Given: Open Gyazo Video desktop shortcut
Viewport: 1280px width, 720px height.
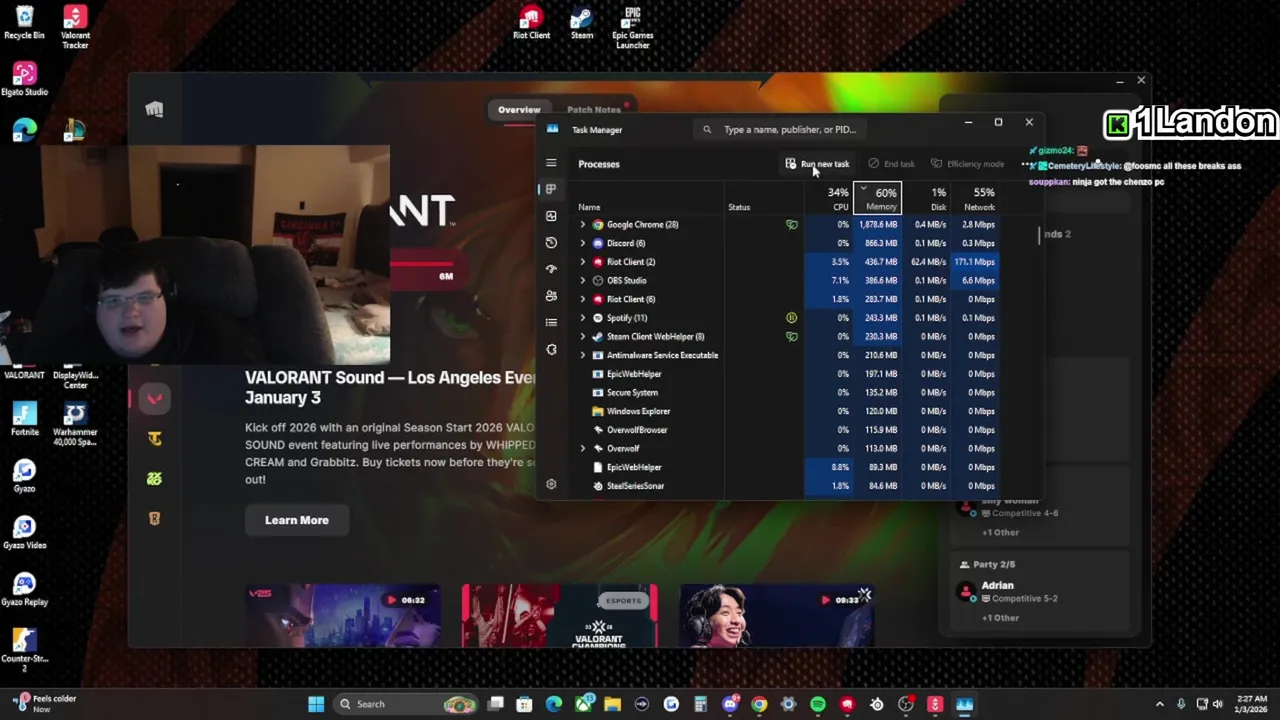Looking at the screenshot, I should pos(24,532).
